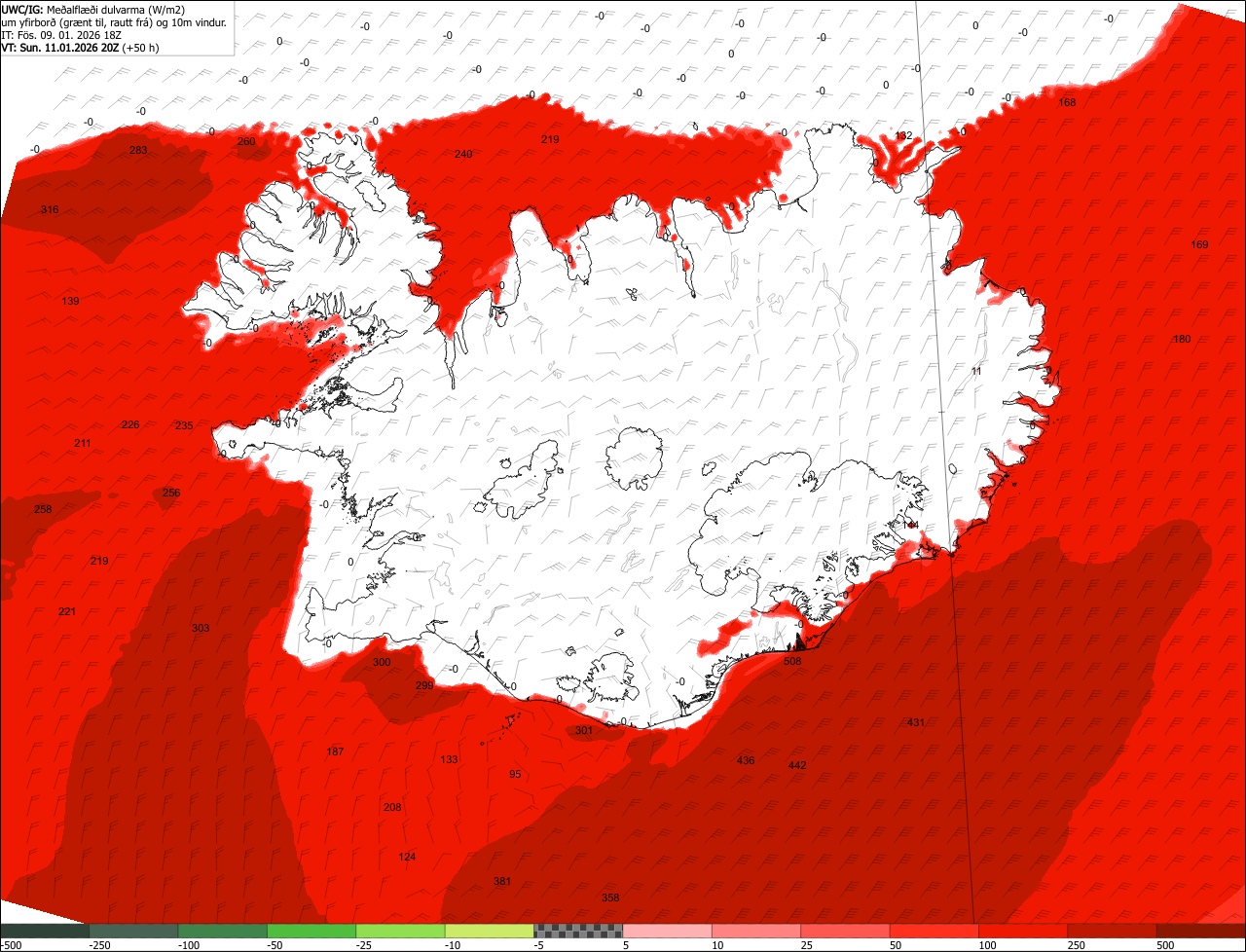
Task: Click the legend label -500
Action: [x=12, y=945]
